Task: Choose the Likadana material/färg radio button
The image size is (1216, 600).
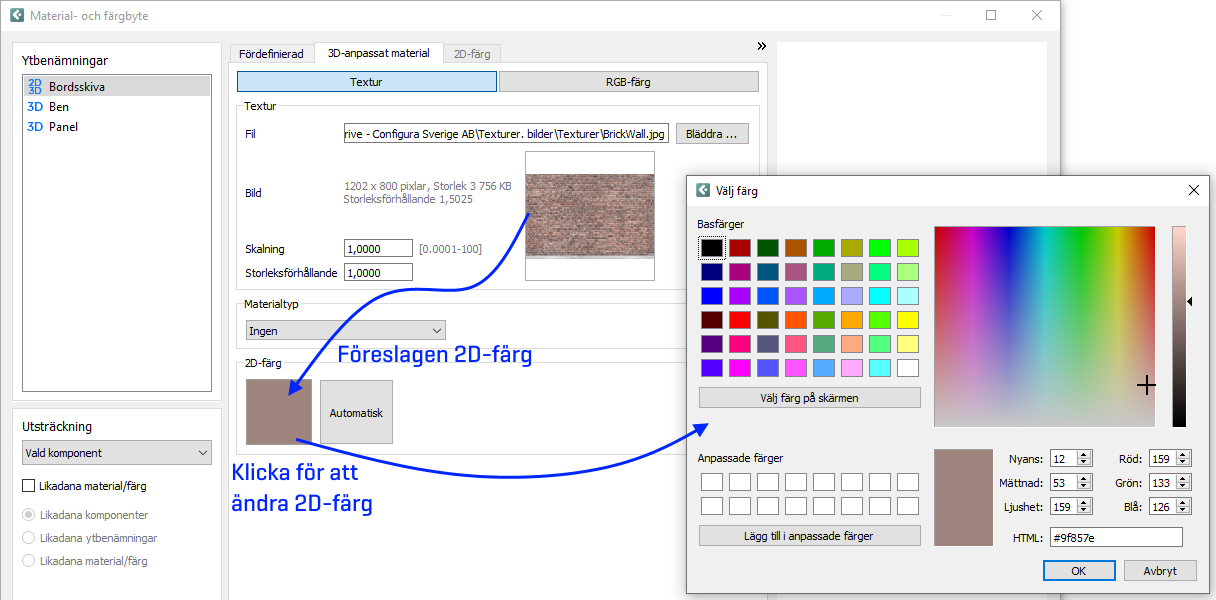Action: pyautogui.click(x=29, y=561)
